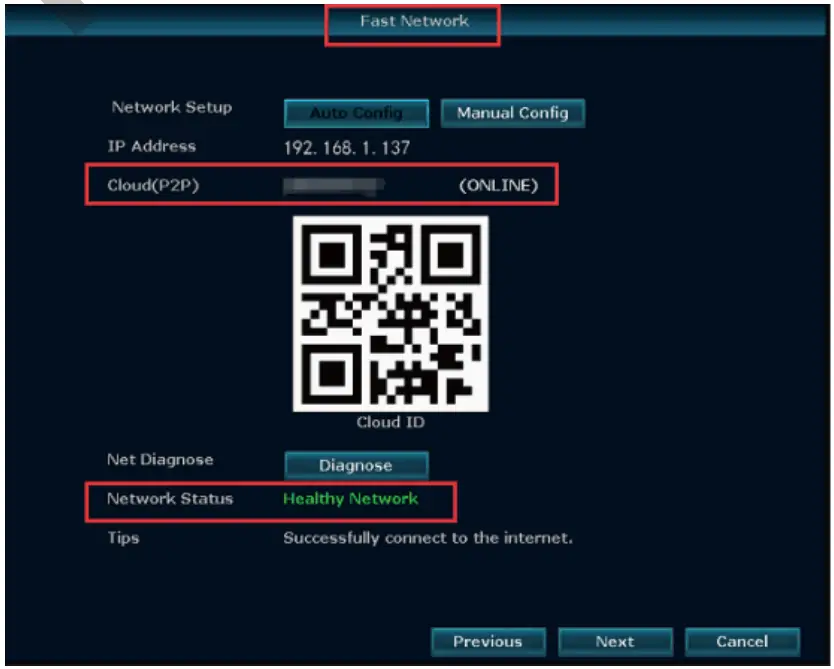This screenshot has height=669, width=834.
Task: Proceed with the Next button
Action: click(x=615, y=642)
